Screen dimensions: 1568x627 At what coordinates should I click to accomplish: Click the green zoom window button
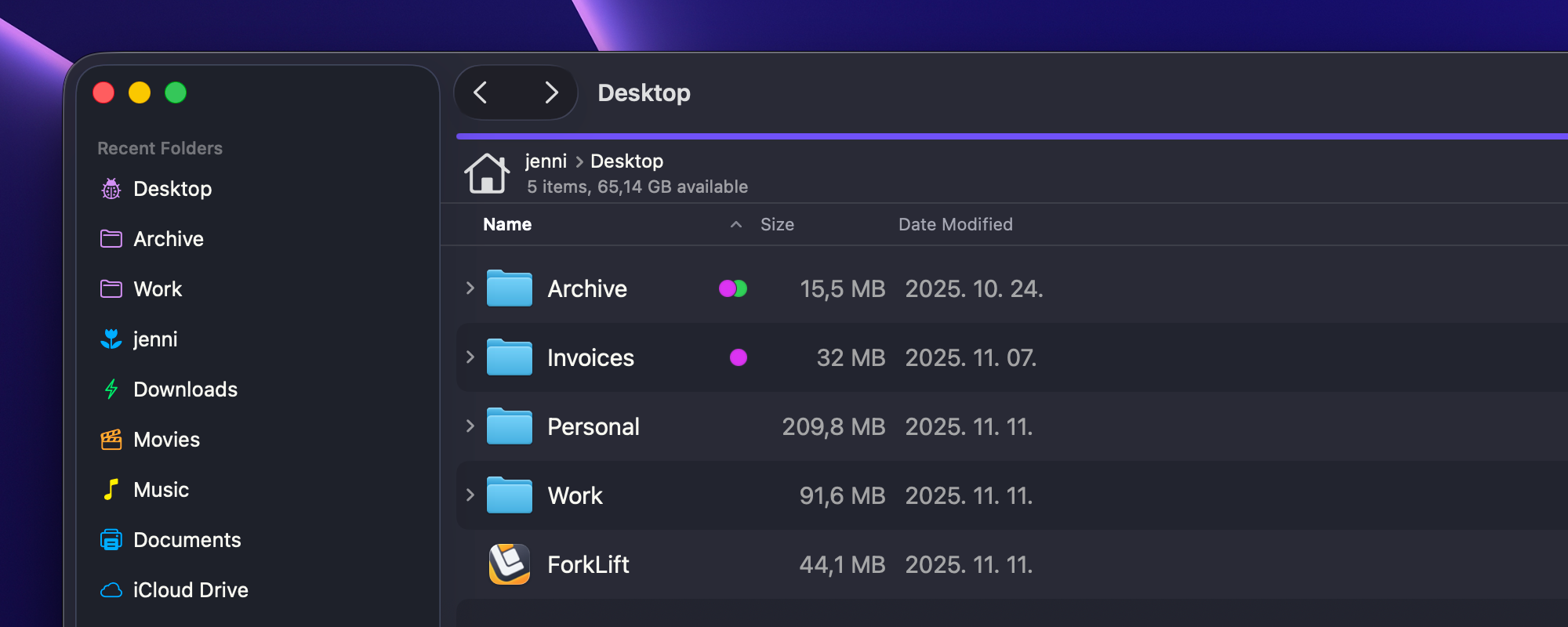point(176,92)
